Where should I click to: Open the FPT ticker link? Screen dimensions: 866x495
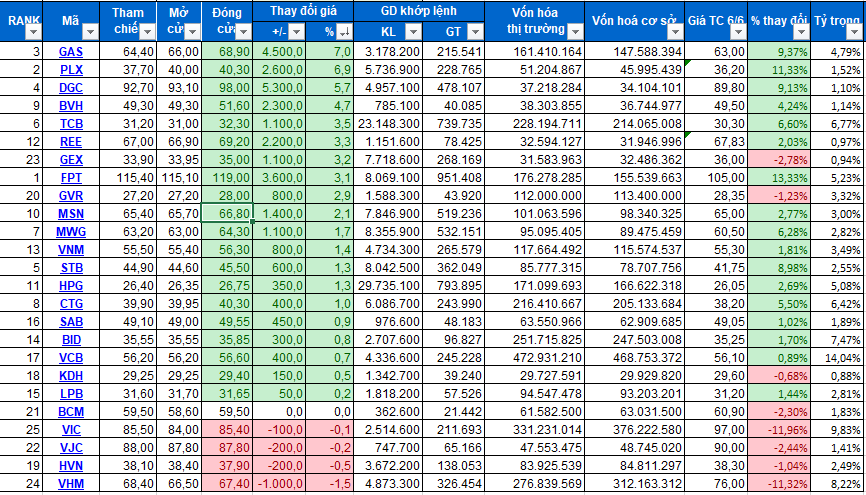tap(71, 177)
